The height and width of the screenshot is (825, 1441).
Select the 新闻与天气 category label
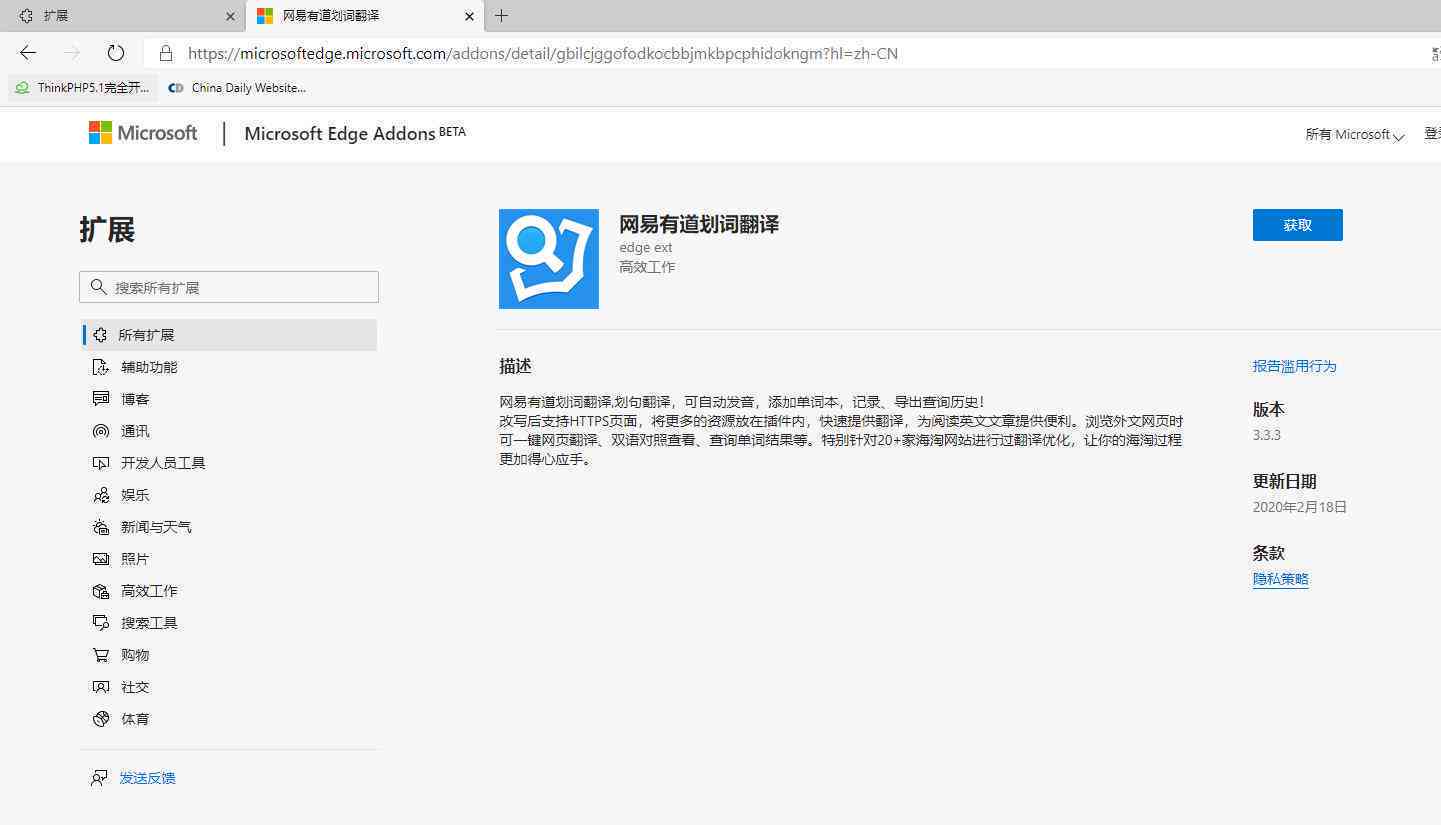156,527
